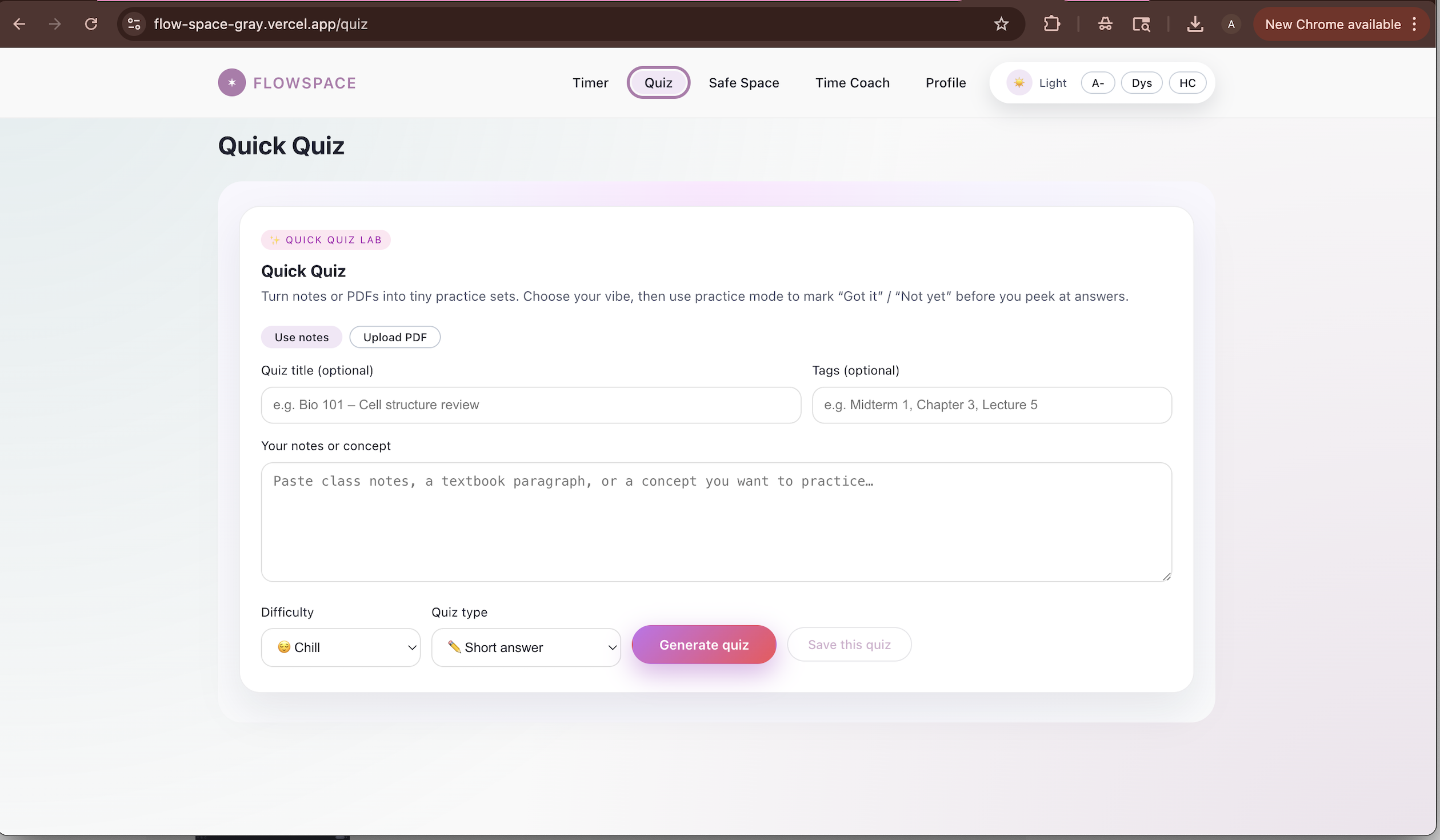Open Chrome downloads icon
This screenshot has width=1440, height=840.
click(1195, 24)
